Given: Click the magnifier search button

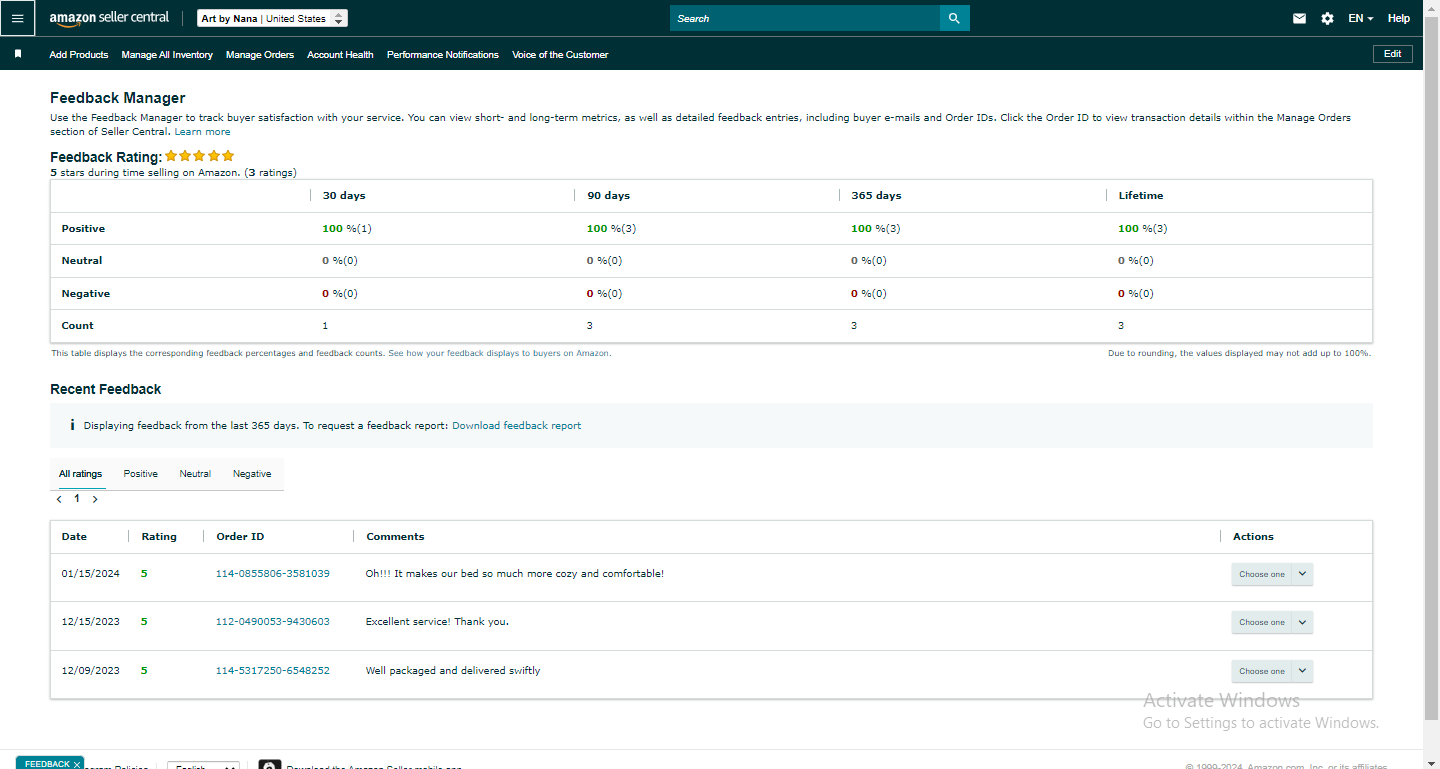Looking at the screenshot, I should click(x=954, y=18).
